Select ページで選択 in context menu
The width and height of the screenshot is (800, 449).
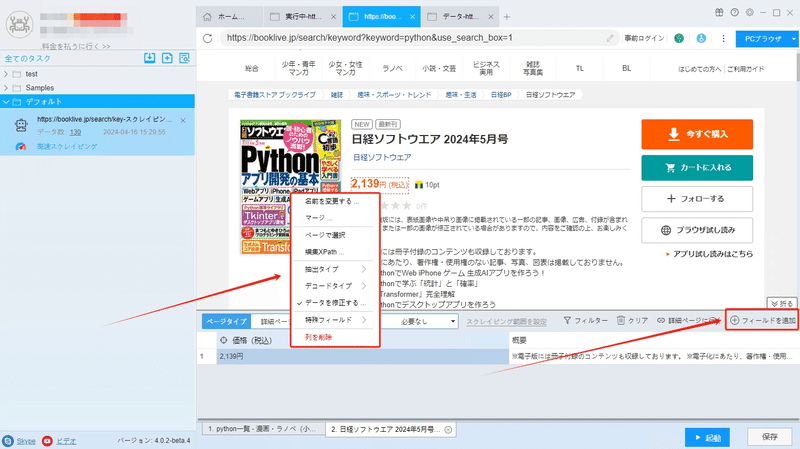334,235
